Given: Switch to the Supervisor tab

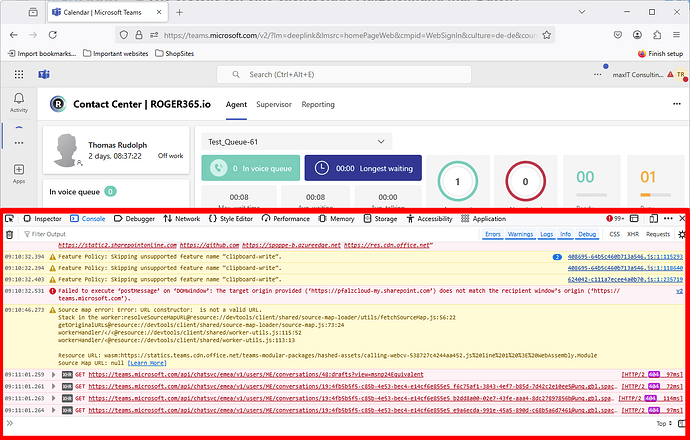Looking at the screenshot, I should (274, 104).
